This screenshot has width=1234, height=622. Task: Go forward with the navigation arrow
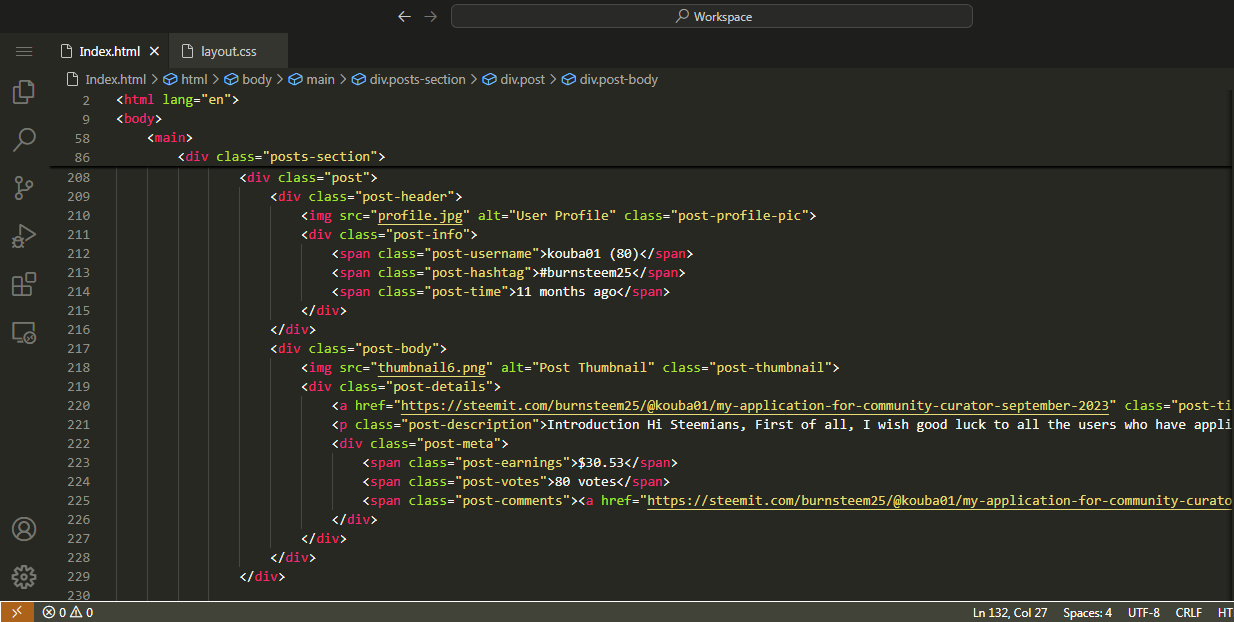click(x=431, y=16)
